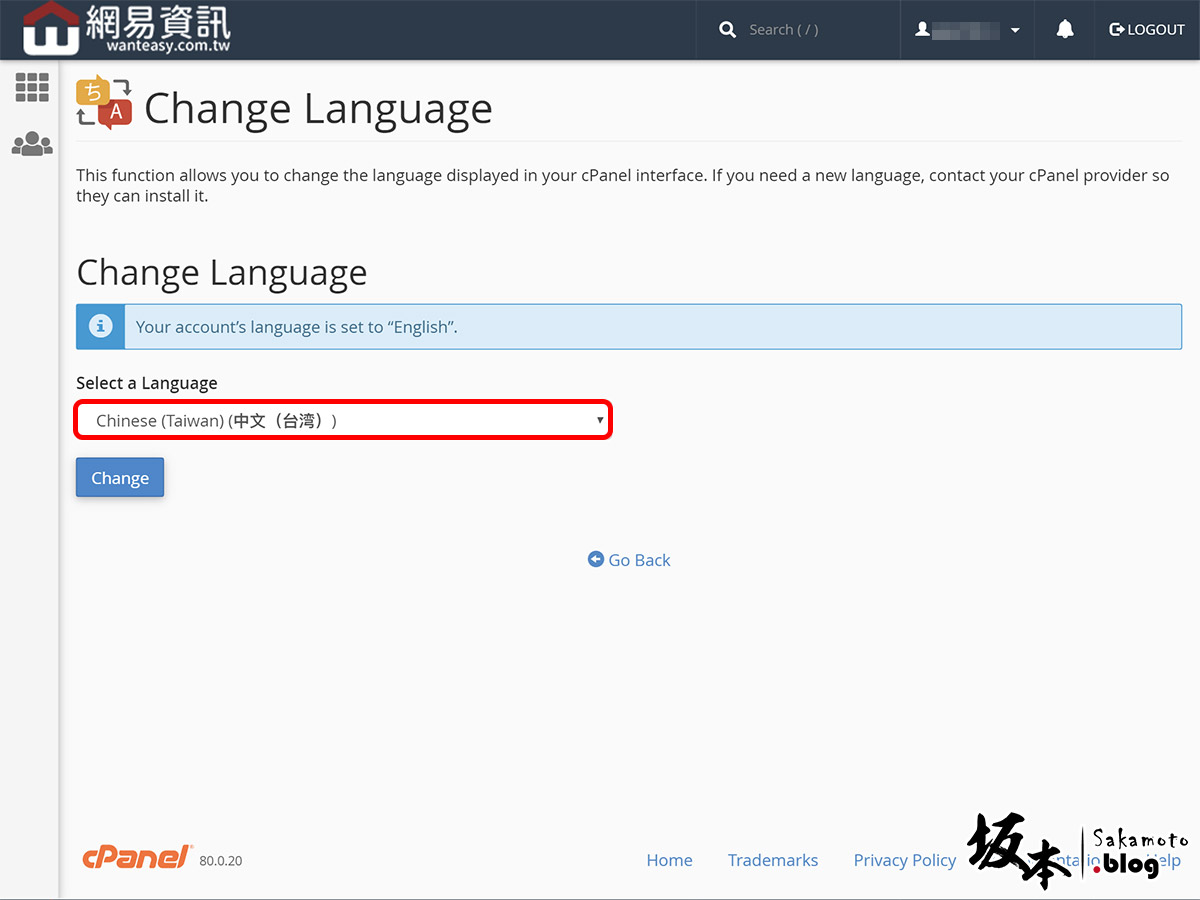Click the "Select a Language" field label
The width and height of the screenshot is (1200, 900).
(146, 383)
